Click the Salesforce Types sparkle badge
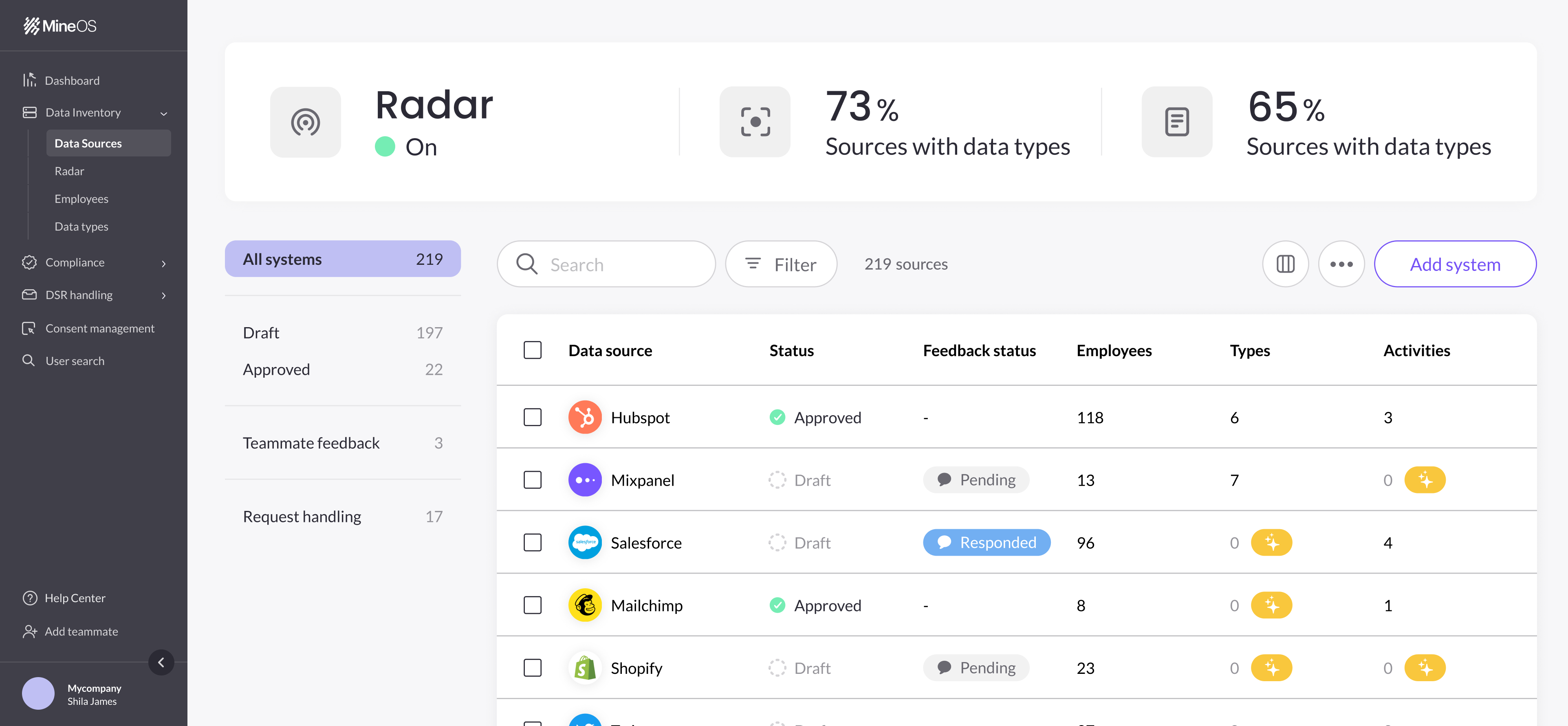The height and width of the screenshot is (726, 1568). [x=1271, y=543]
